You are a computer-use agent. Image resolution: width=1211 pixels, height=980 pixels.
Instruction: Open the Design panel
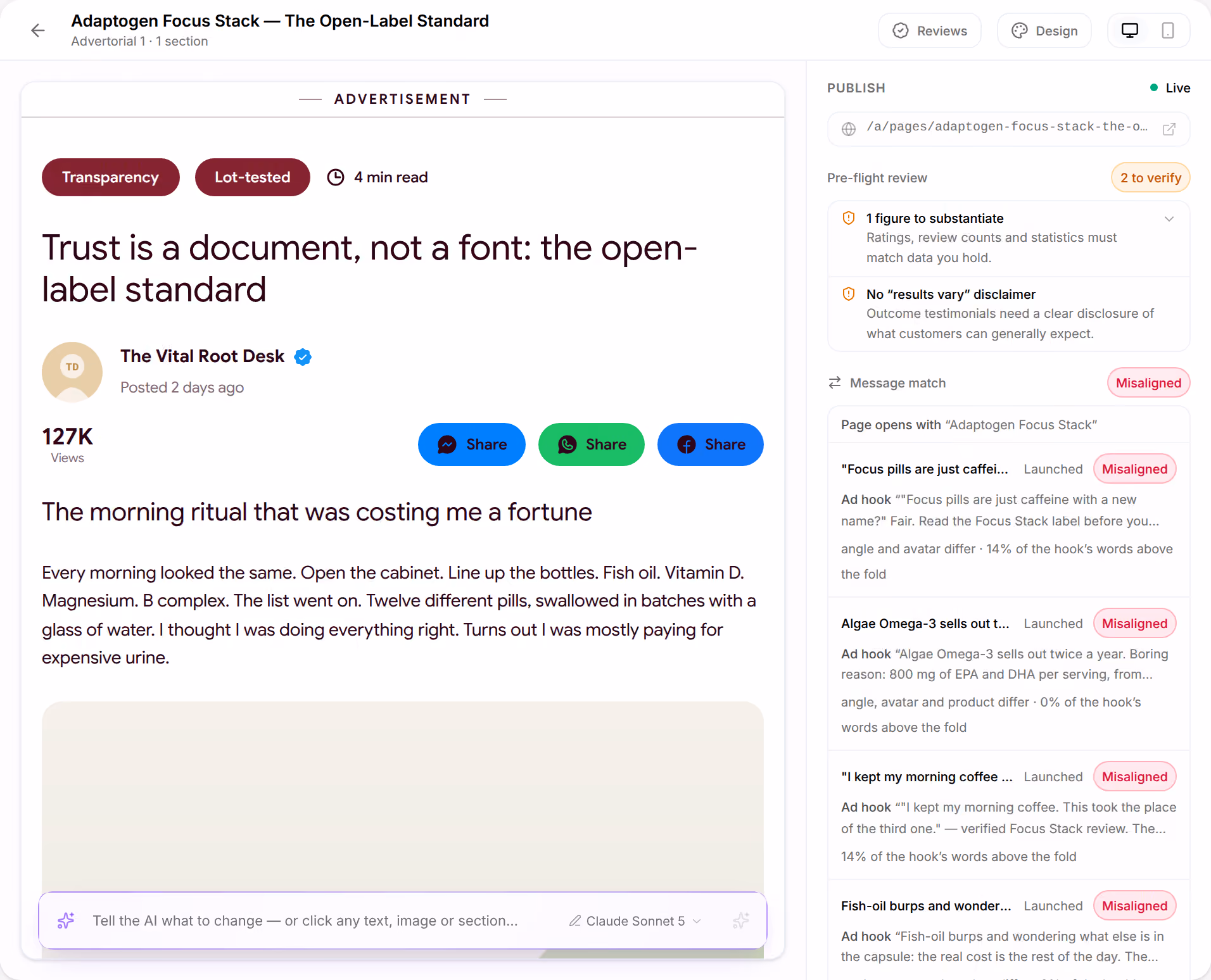pos(1044,30)
